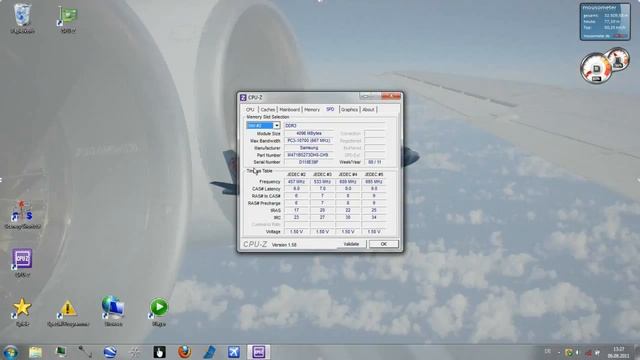Click the mousometer desktop gadget

(605, 22)
